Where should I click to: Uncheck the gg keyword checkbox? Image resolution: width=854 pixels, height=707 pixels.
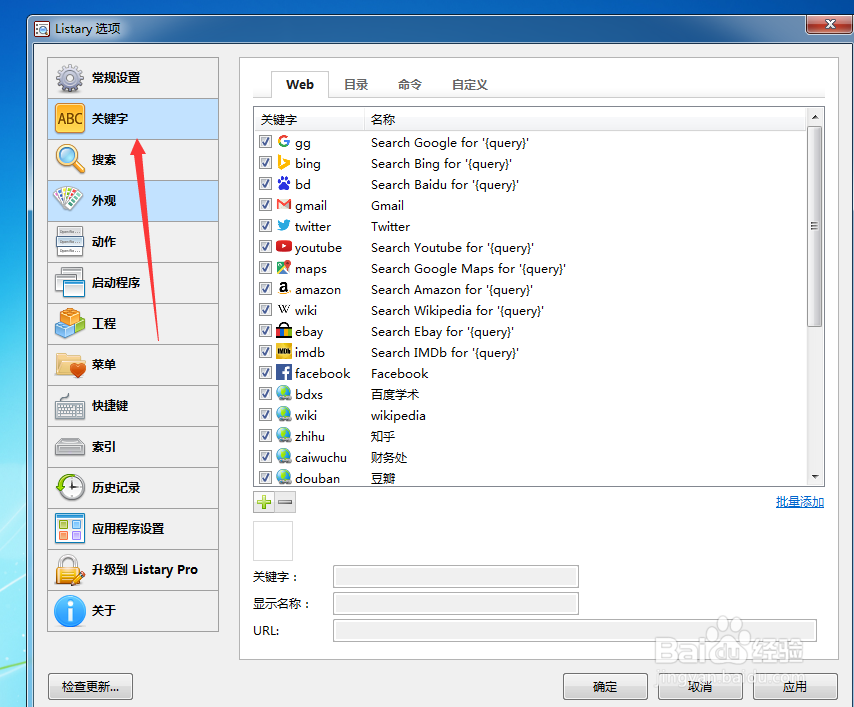265,142
